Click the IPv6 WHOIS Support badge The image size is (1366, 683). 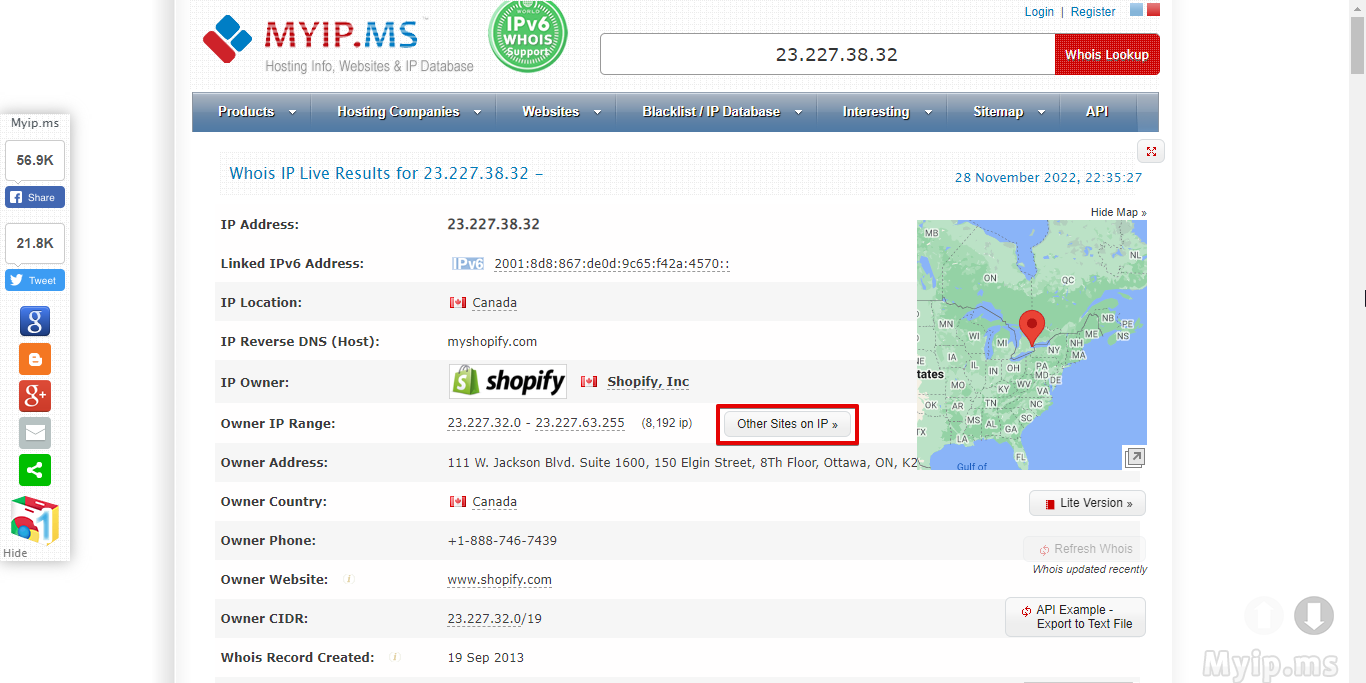click(527, 36)
